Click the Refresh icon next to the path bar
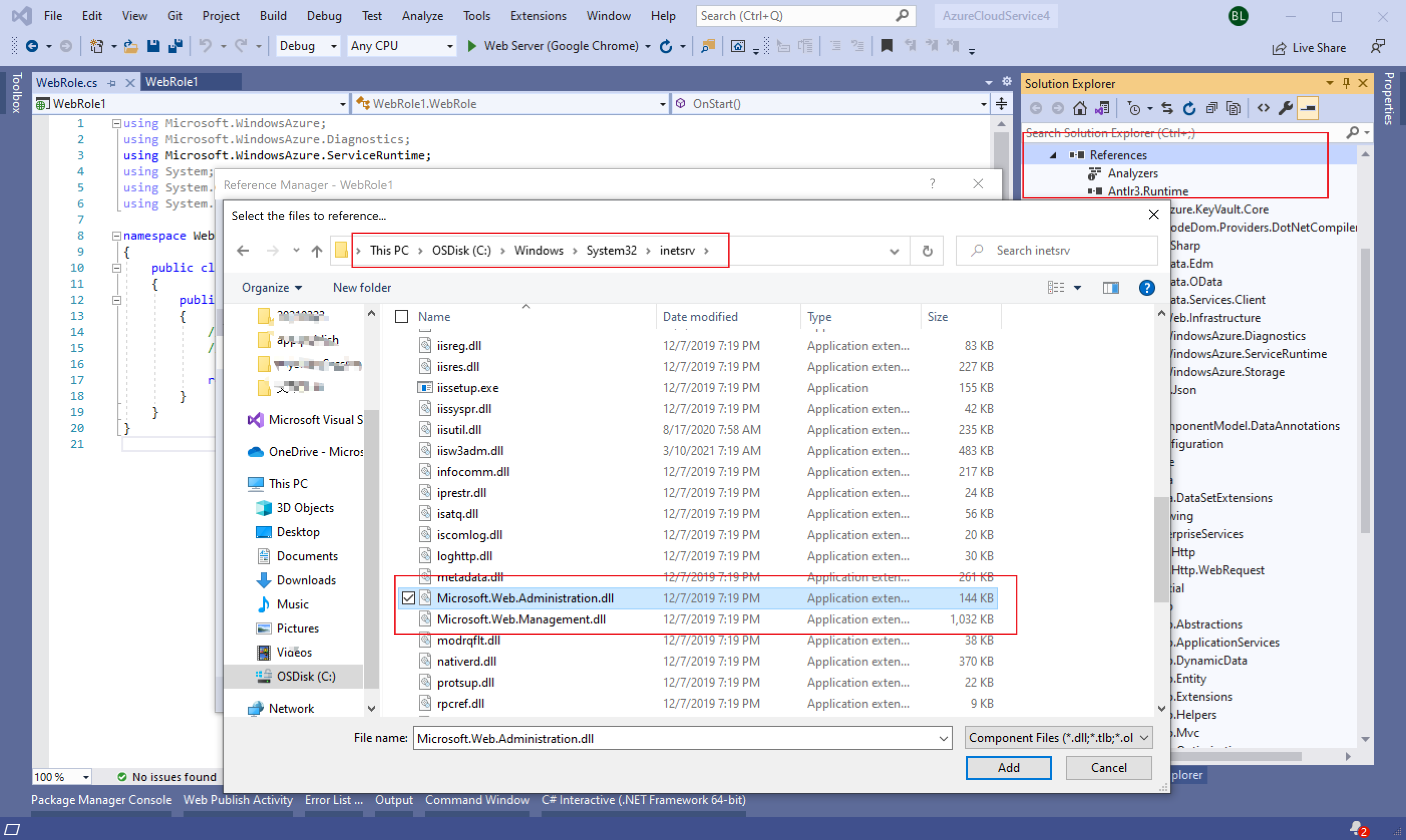The height and width of the screenshot is (840, 1406). click(927, 251)
